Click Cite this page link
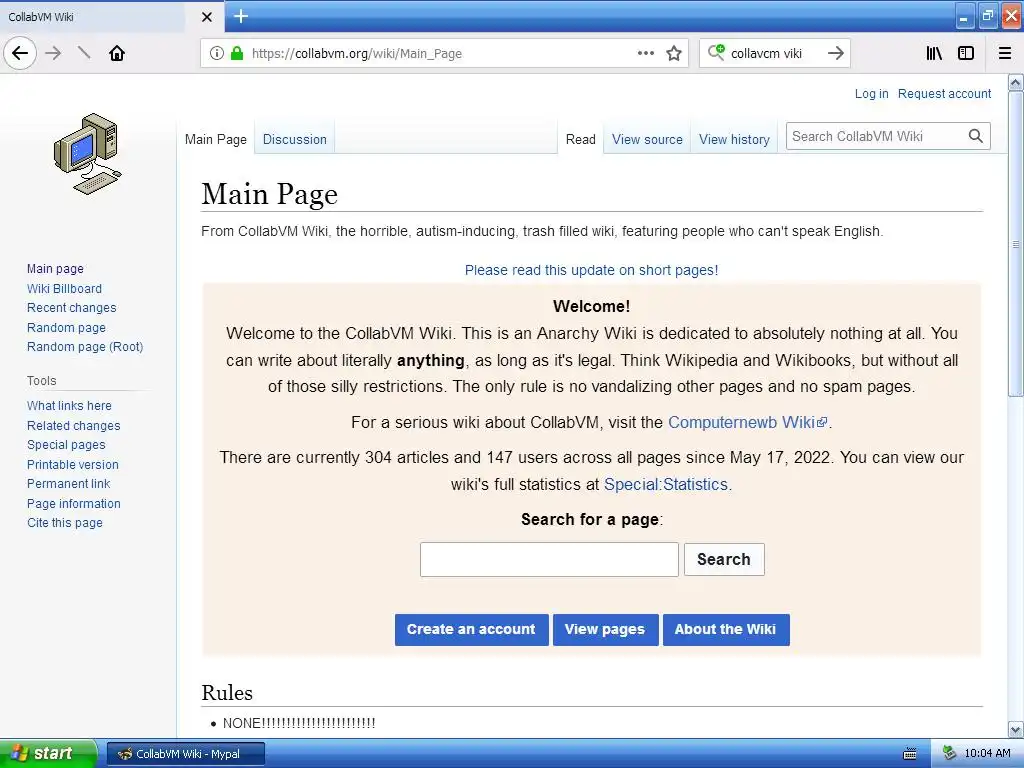Viewport: 1024px width, 768px height. (x=65, y=522)
